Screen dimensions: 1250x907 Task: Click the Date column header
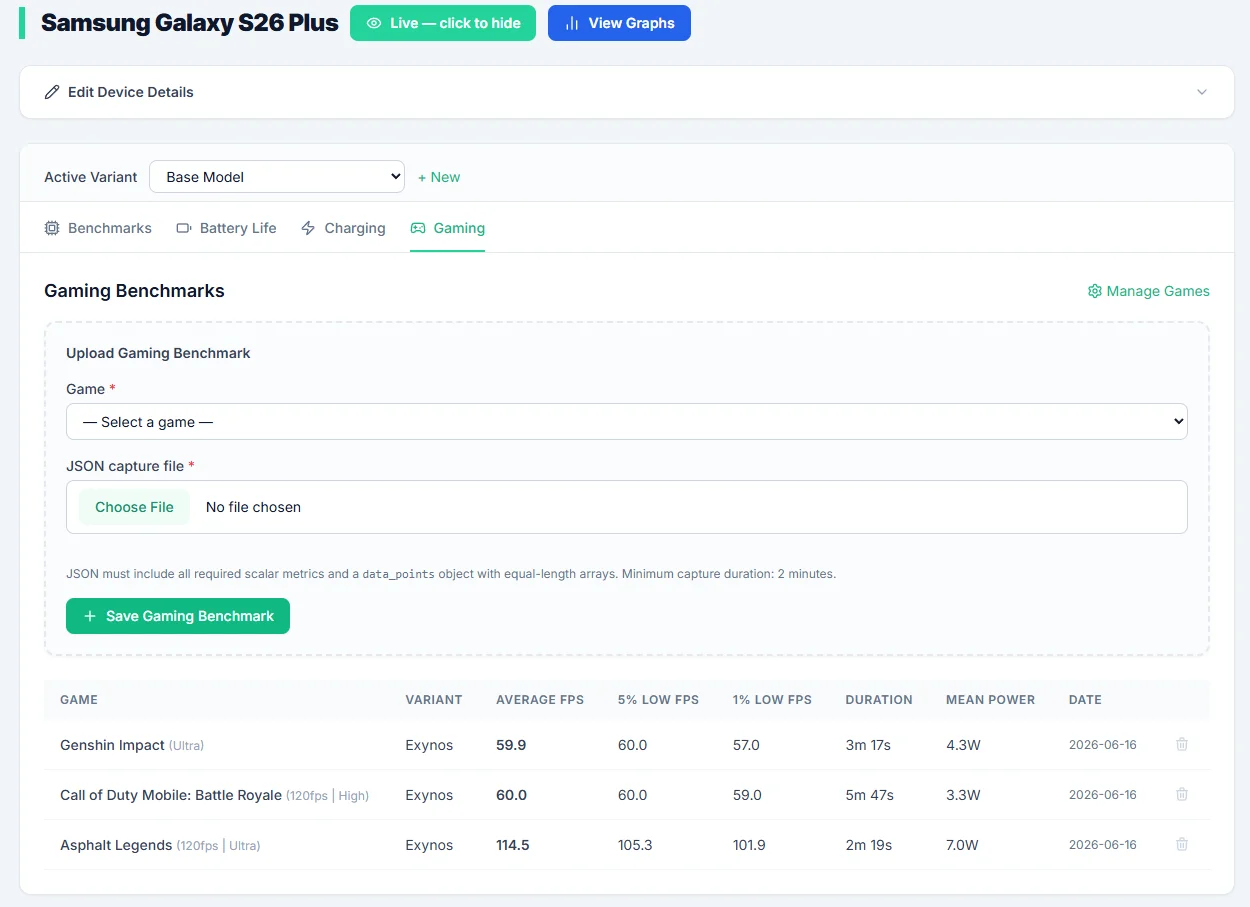1085,700
